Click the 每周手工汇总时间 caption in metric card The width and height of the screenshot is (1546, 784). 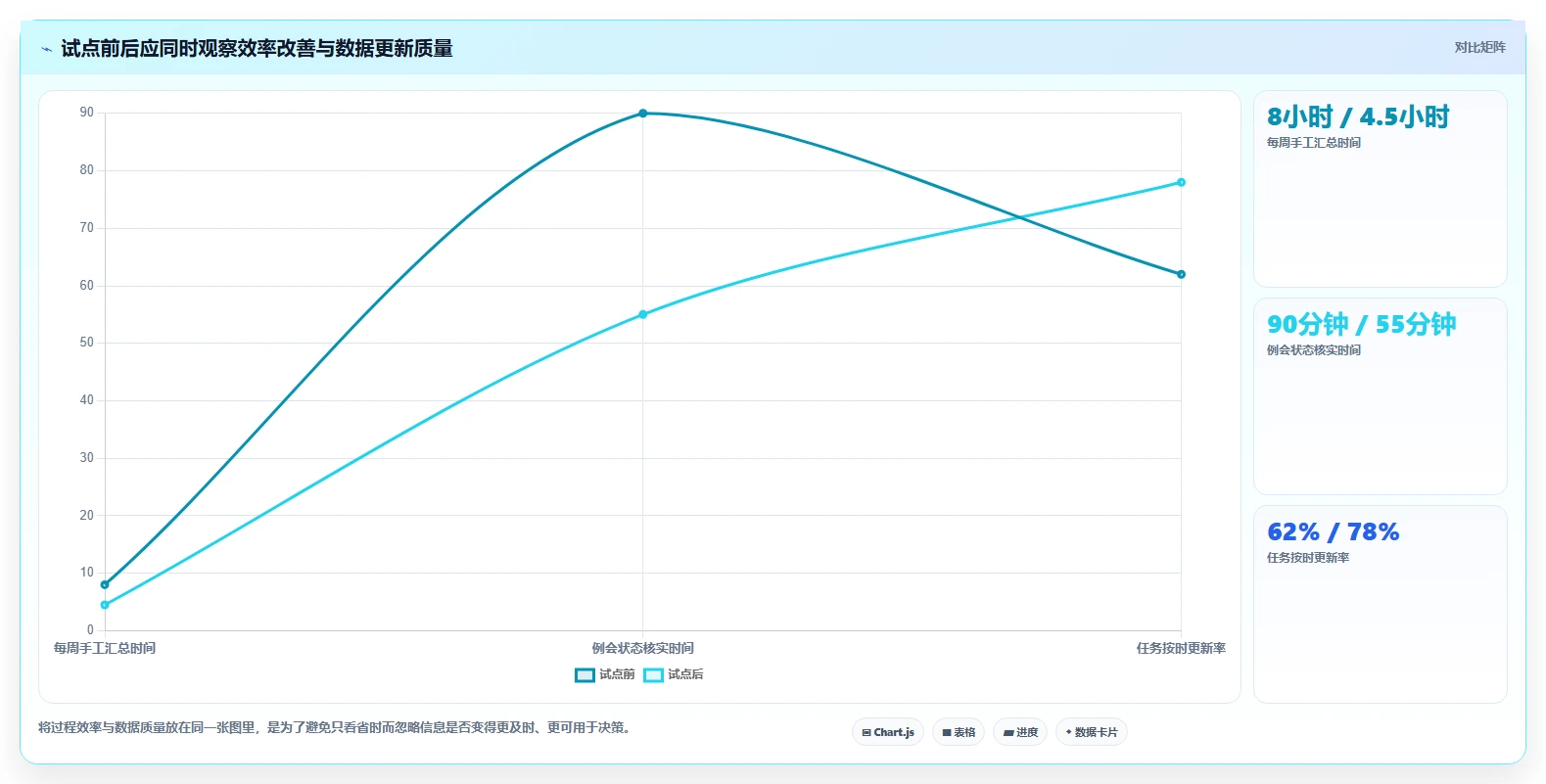point(1314,143)
